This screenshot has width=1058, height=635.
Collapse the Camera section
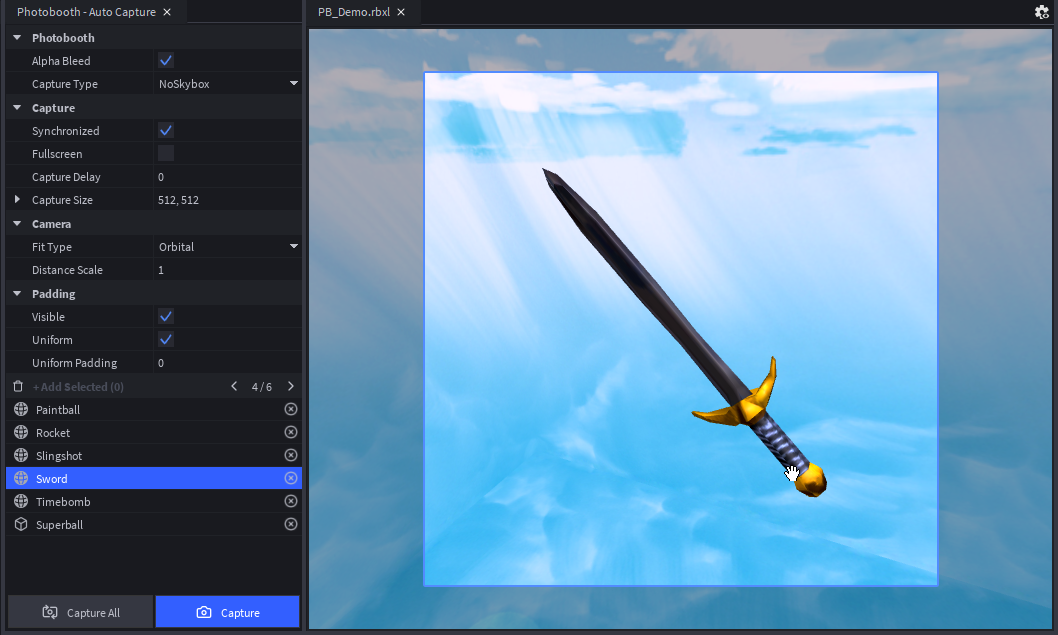(18, 224)
